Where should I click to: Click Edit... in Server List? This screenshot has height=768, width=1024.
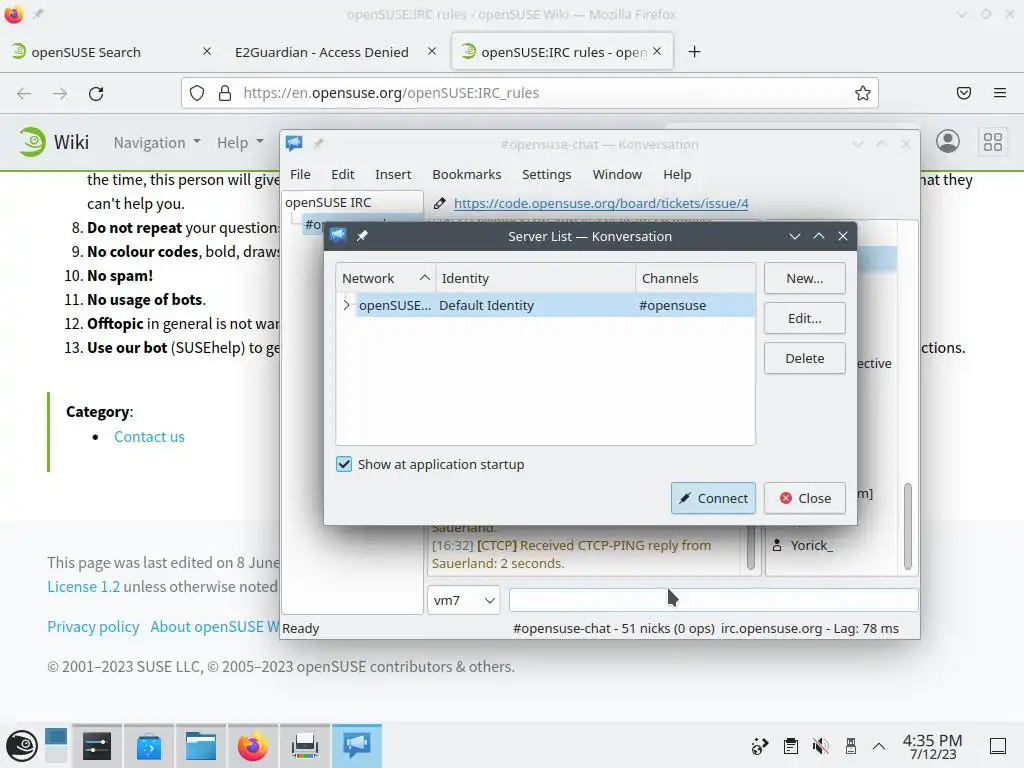[805, 318]
